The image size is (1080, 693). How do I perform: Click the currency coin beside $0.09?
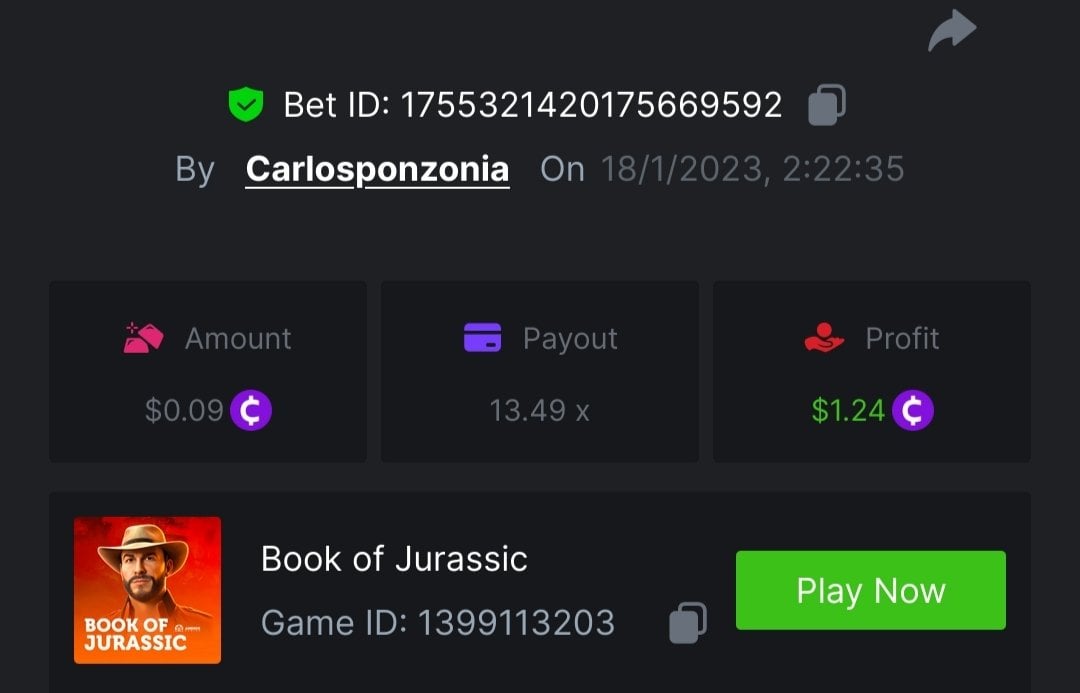251,410
